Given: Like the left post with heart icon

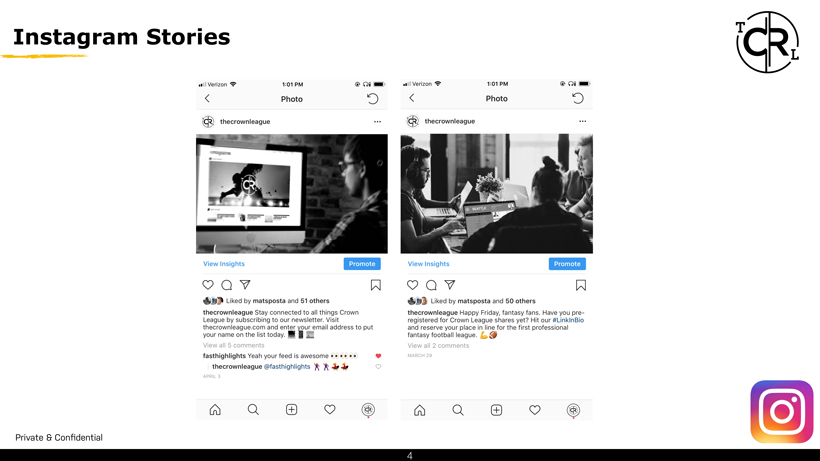Looking at the screenshot, I should [x=208, y=285].
